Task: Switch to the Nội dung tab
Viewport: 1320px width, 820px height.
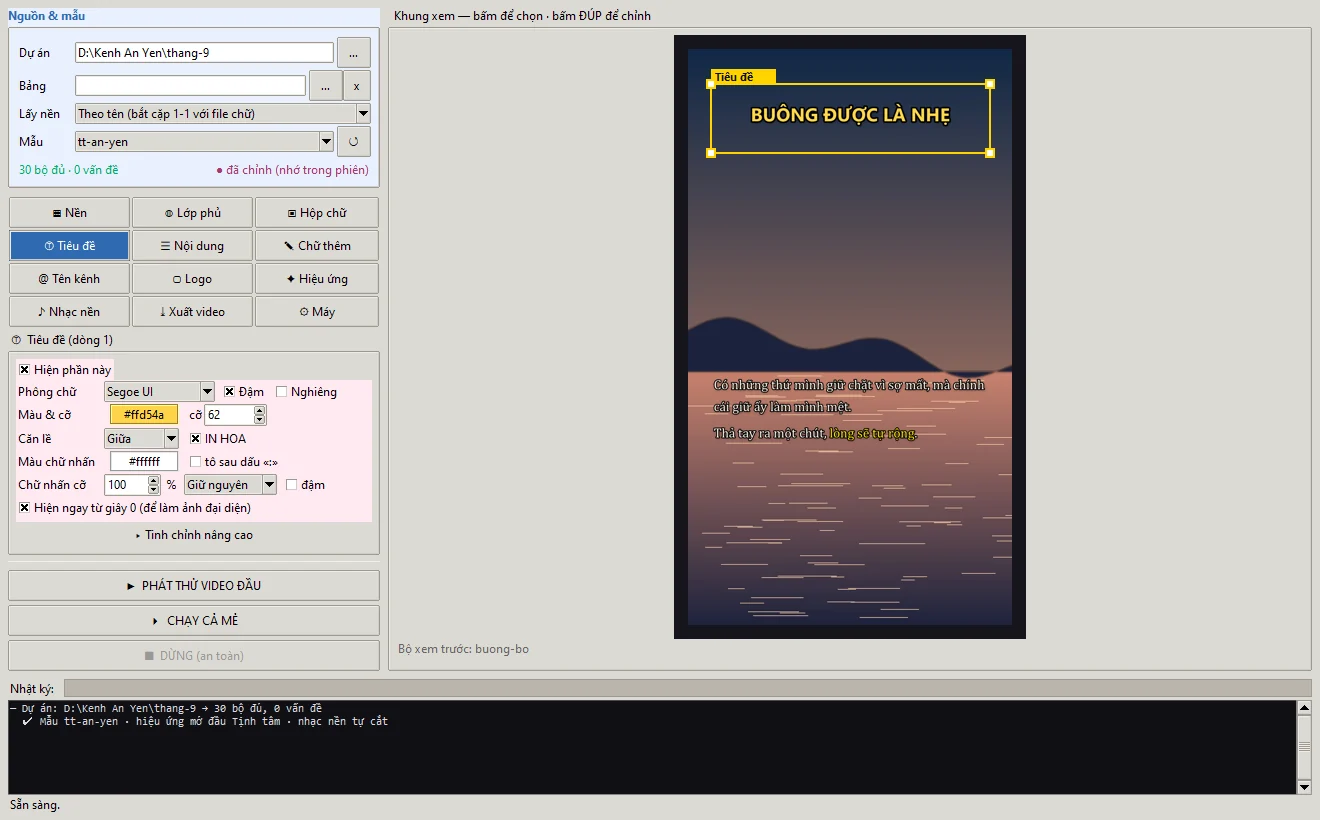Action: pos(192,245)
